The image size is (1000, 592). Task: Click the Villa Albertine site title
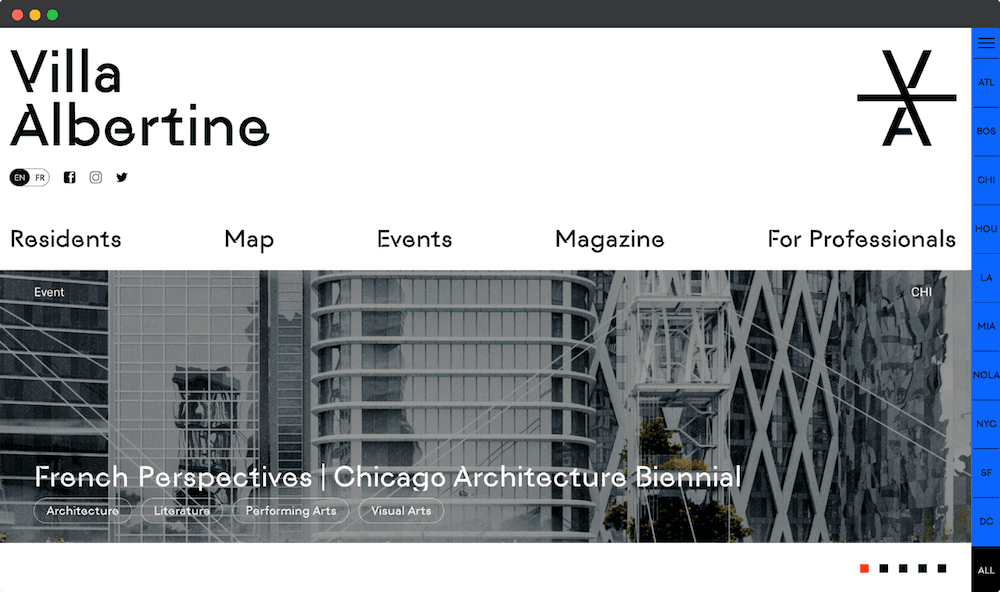[x=140, y=99]
